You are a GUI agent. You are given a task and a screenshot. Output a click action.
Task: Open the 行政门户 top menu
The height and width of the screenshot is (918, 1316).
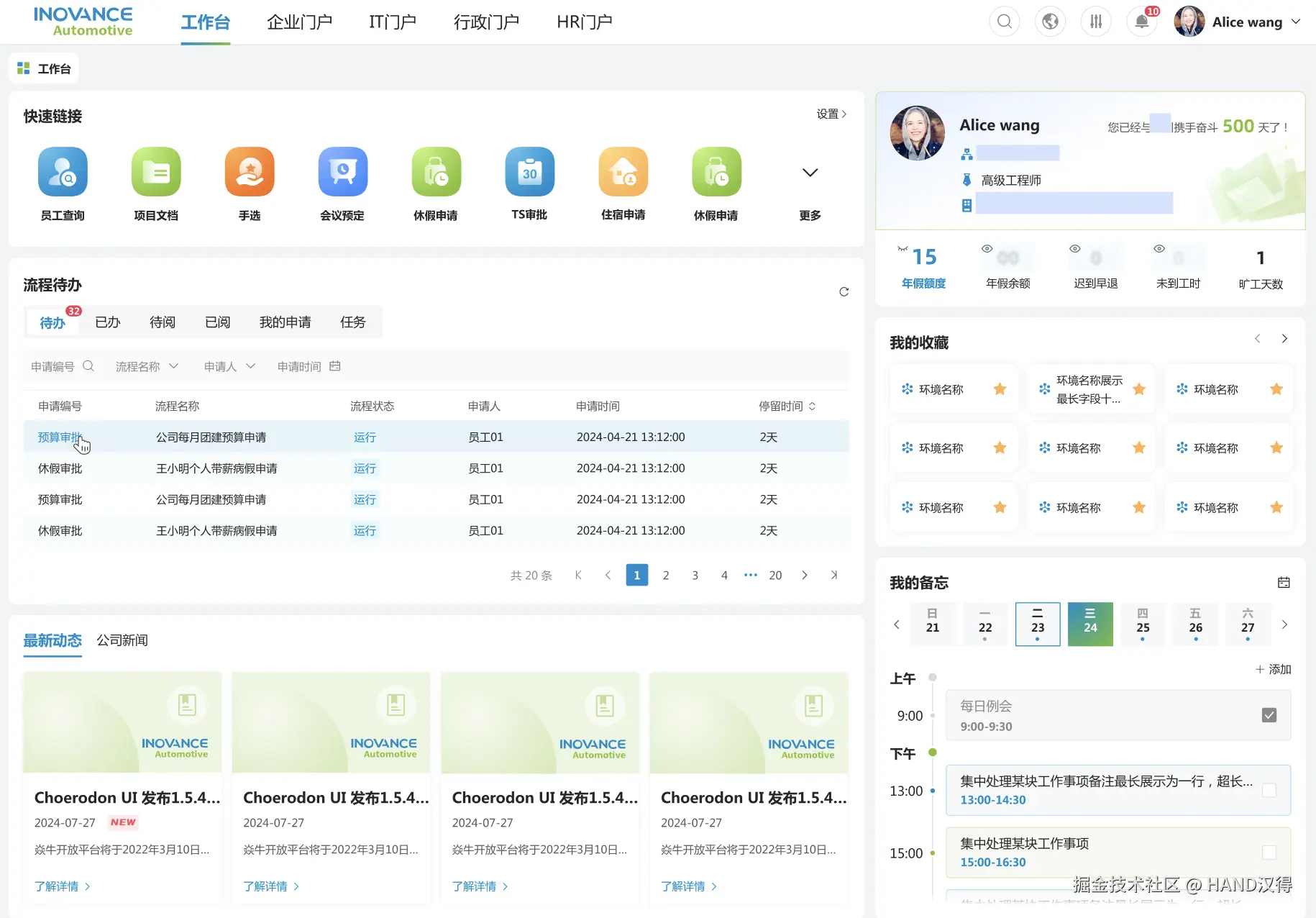pos(486,22)
